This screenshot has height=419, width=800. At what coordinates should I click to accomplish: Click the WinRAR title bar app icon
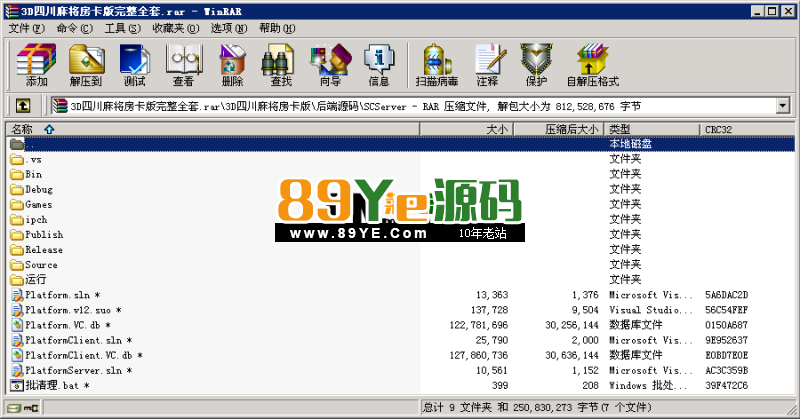tap(12, 11)
